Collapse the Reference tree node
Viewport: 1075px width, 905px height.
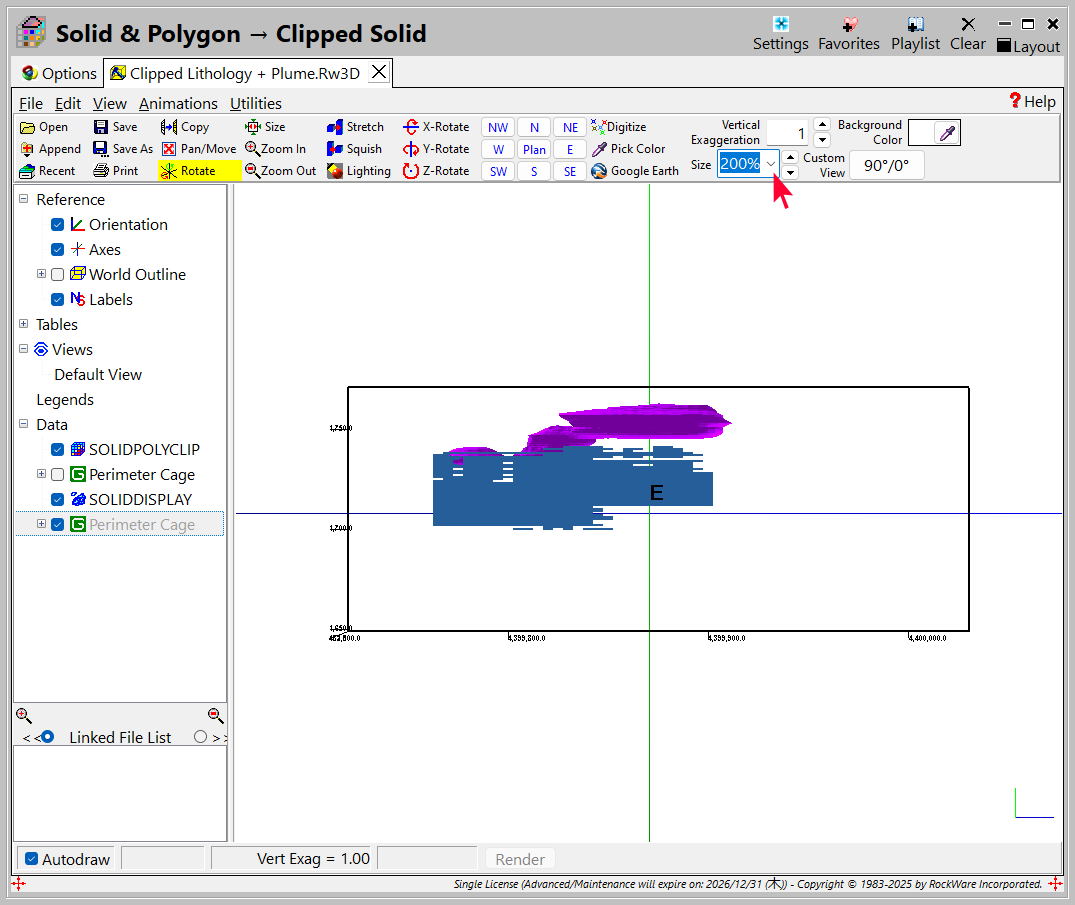pyautogui.click(x=24, y=199)
